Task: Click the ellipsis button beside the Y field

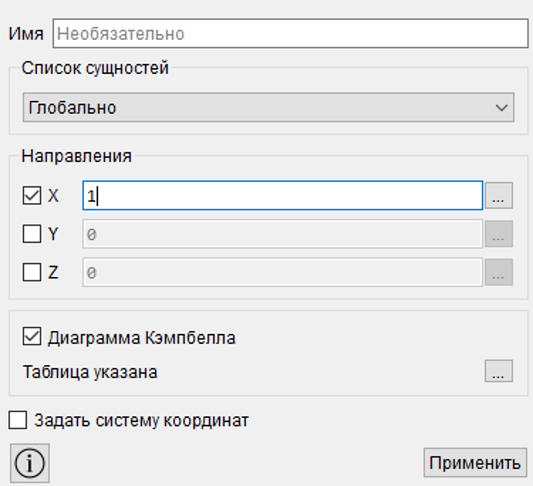Action: click(x=498, y=234)
